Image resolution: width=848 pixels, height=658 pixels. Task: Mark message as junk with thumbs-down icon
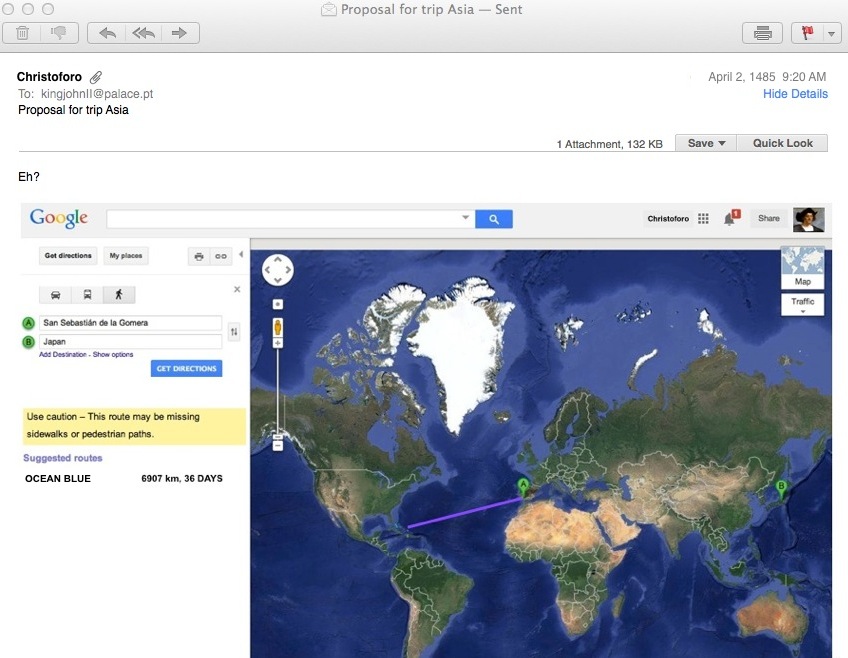pyautogui.click(x=59, y=33)
